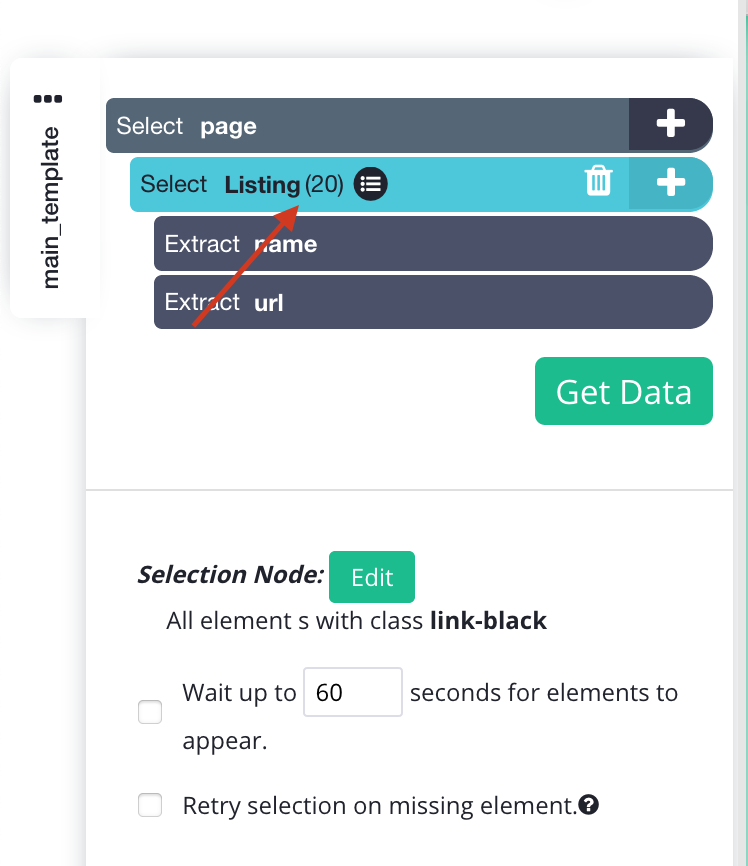748x866 pixels.
Task: Click the plus icon on the Listing row
Action: 670,183
